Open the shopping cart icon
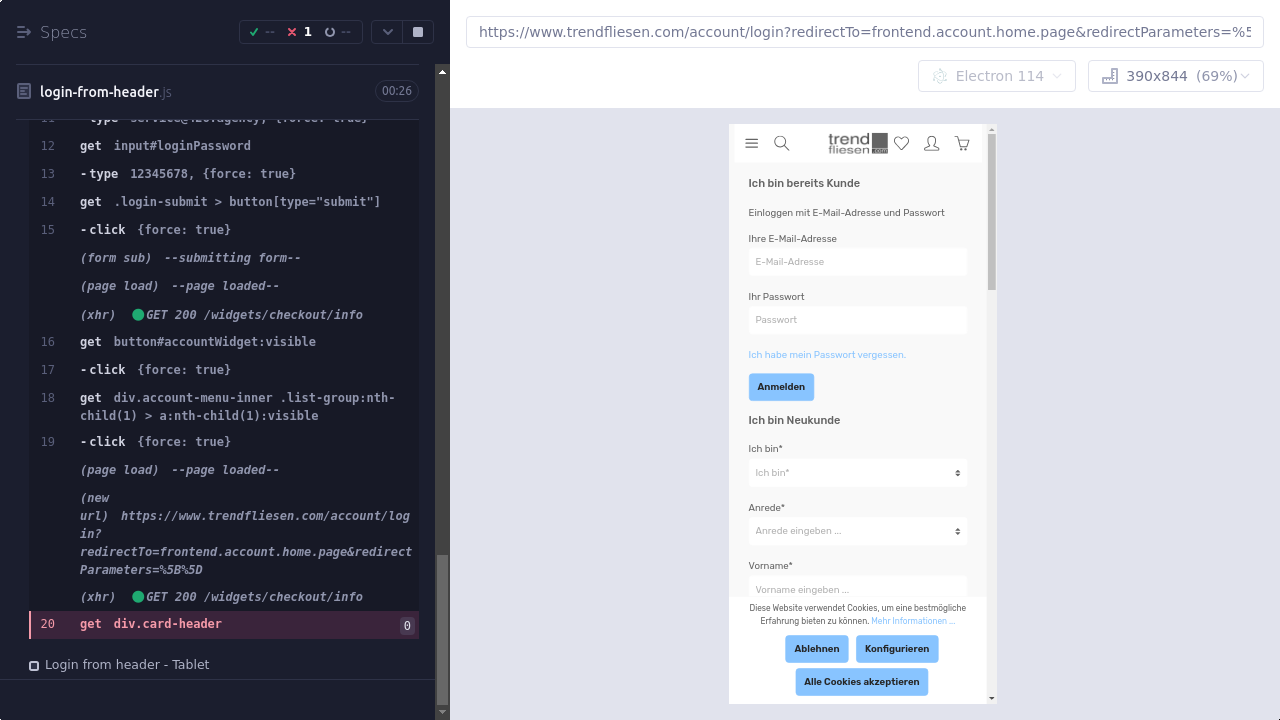Viewport: 1280px width, 720px height. (962, 144)
